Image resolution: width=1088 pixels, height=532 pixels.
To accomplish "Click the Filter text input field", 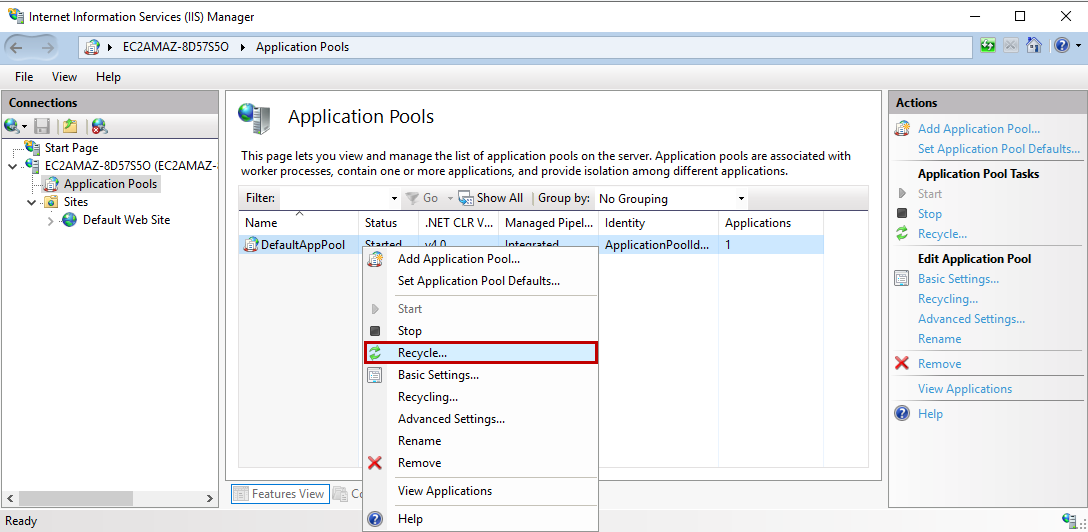I will pos(332,198).
